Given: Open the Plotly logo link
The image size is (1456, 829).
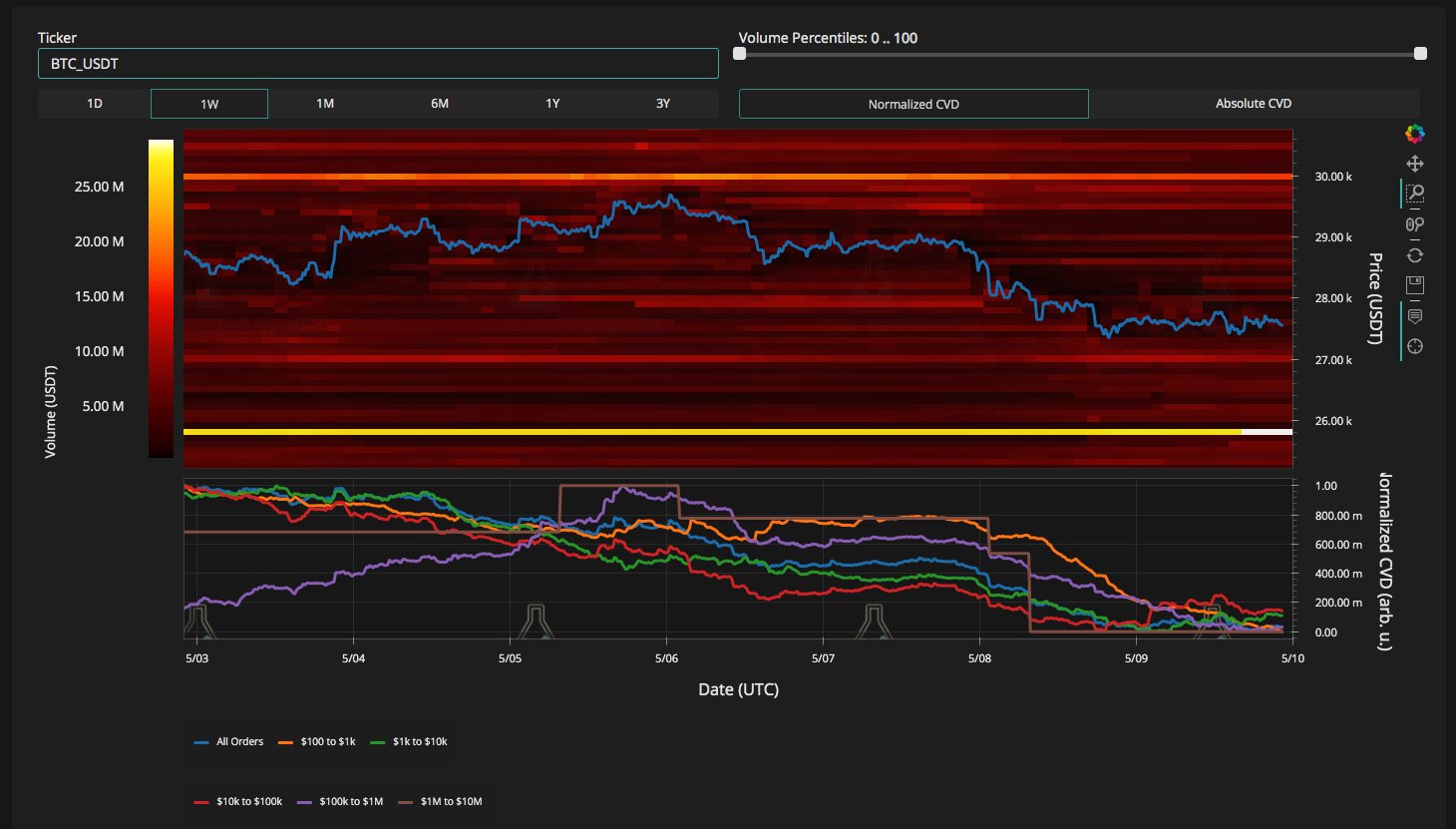Looking at the screenshot, I should pyautogui.click(x=1413, y=133).
